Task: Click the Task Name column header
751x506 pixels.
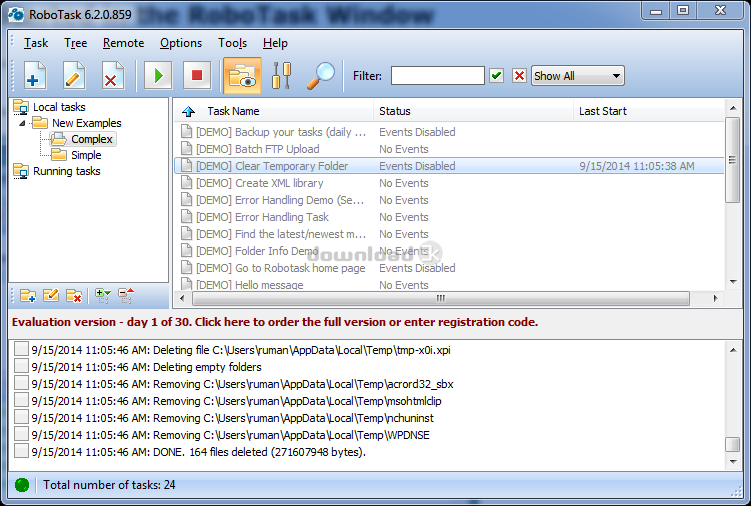Action: [233, 111]
